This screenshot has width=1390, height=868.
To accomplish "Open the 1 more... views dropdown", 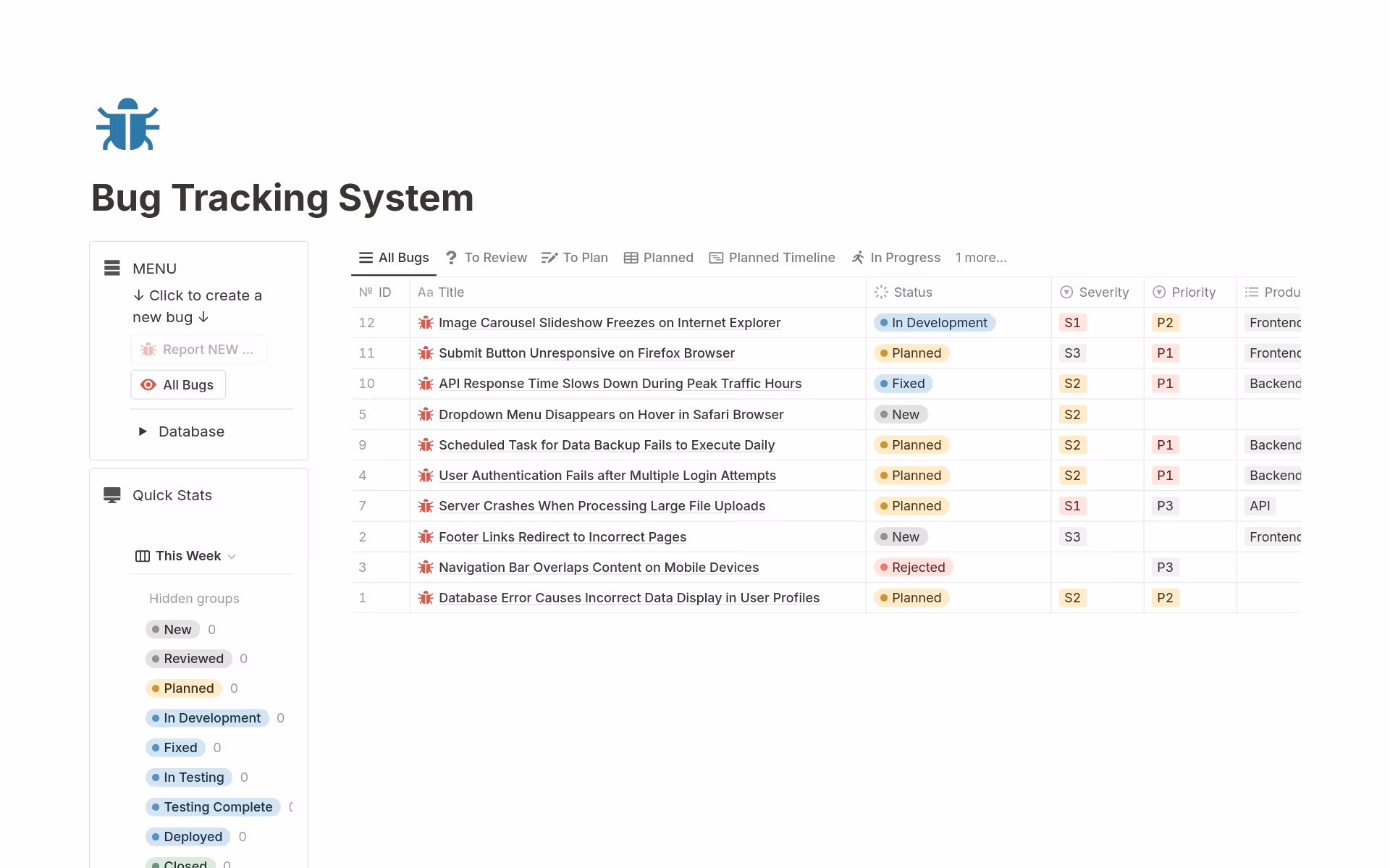I will pos(980,258).
